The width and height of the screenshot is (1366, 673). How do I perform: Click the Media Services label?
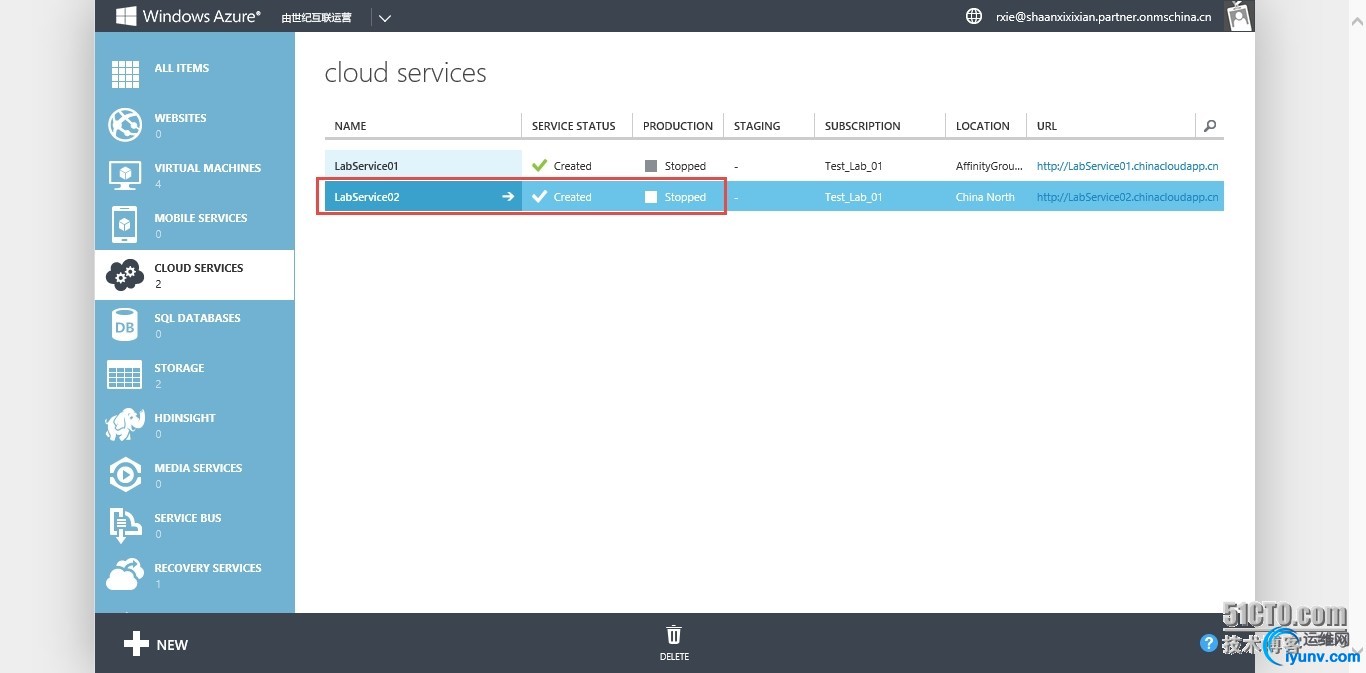198,468
